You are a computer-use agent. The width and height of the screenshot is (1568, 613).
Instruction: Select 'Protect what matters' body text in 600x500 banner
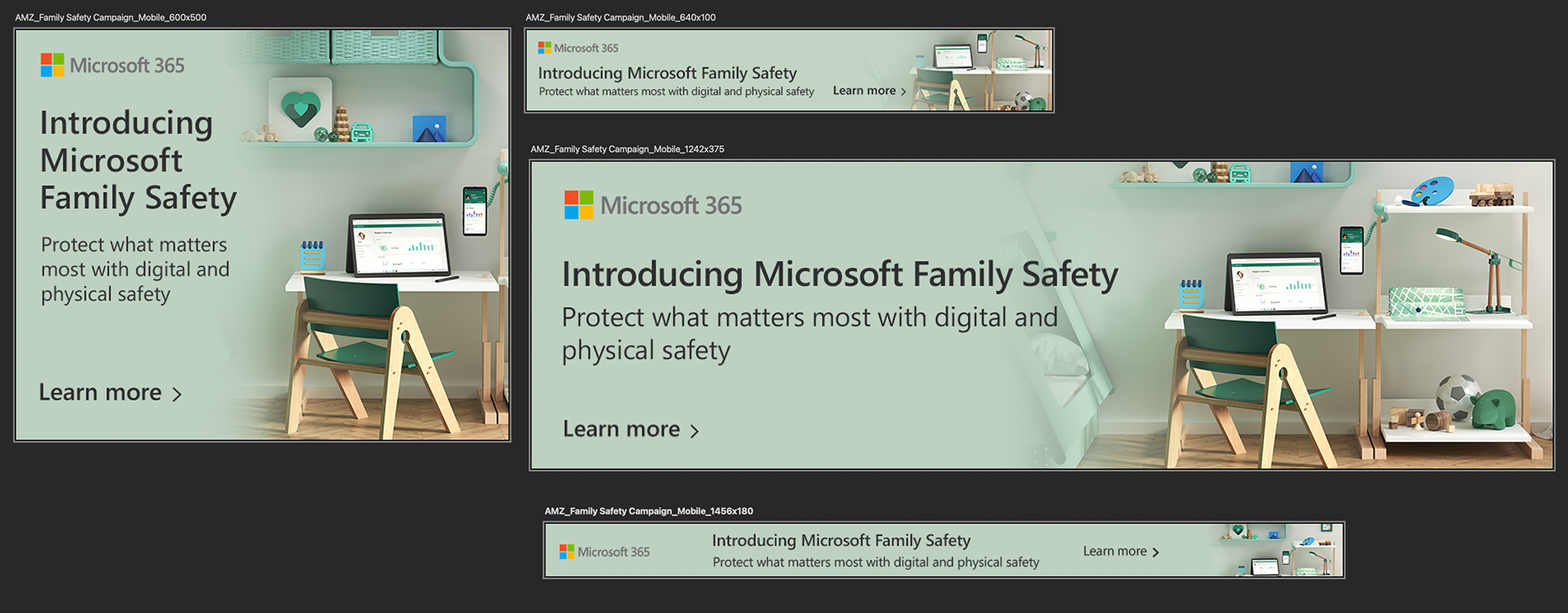click(x=136, y=269)
